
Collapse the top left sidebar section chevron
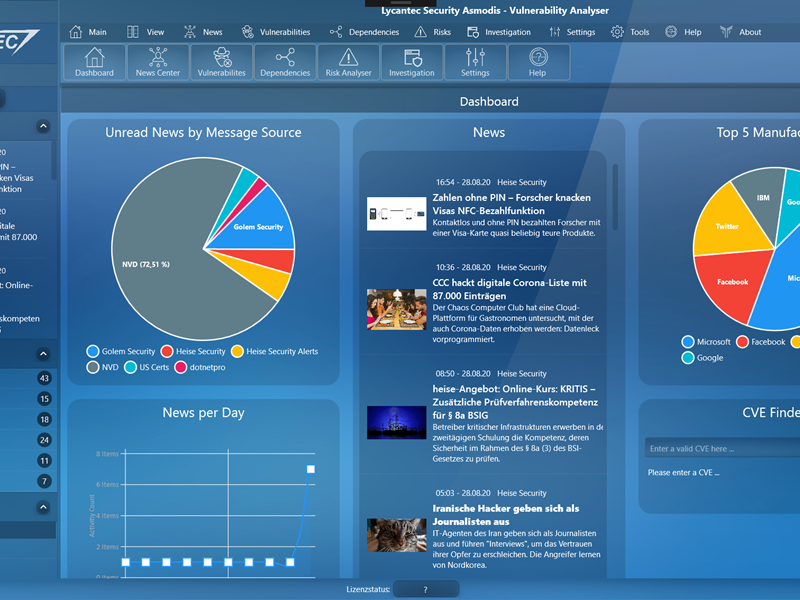43,127
